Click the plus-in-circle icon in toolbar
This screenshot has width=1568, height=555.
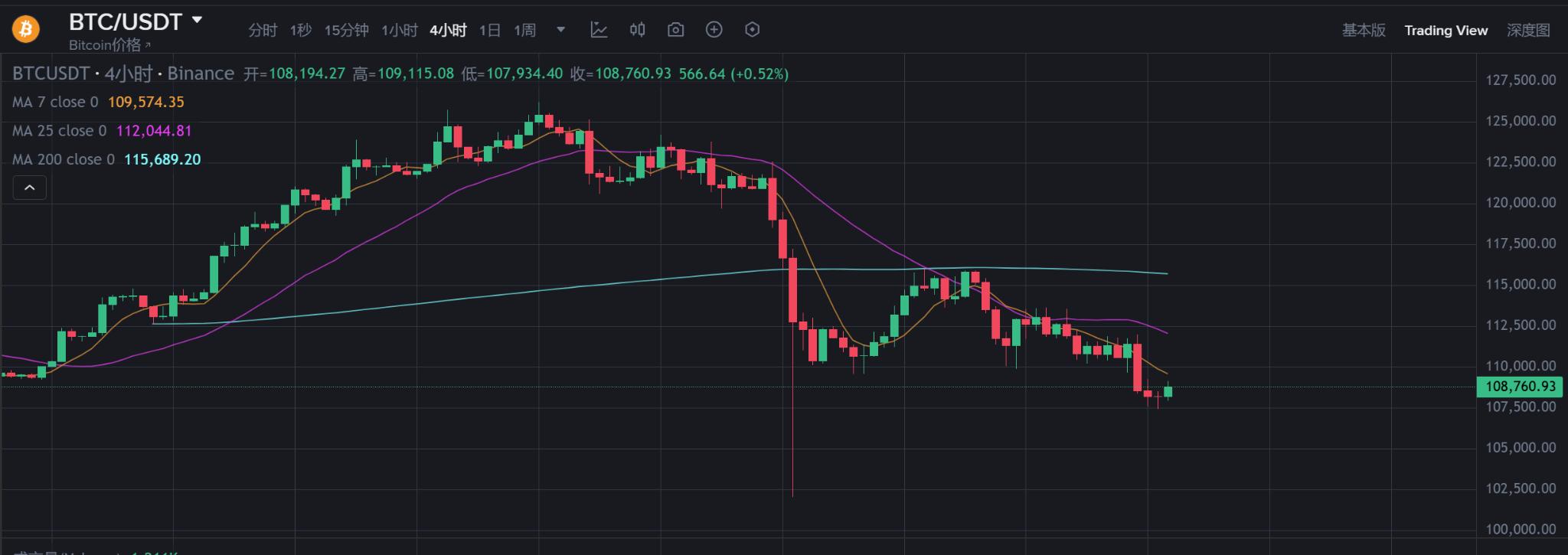click(714, 30)
